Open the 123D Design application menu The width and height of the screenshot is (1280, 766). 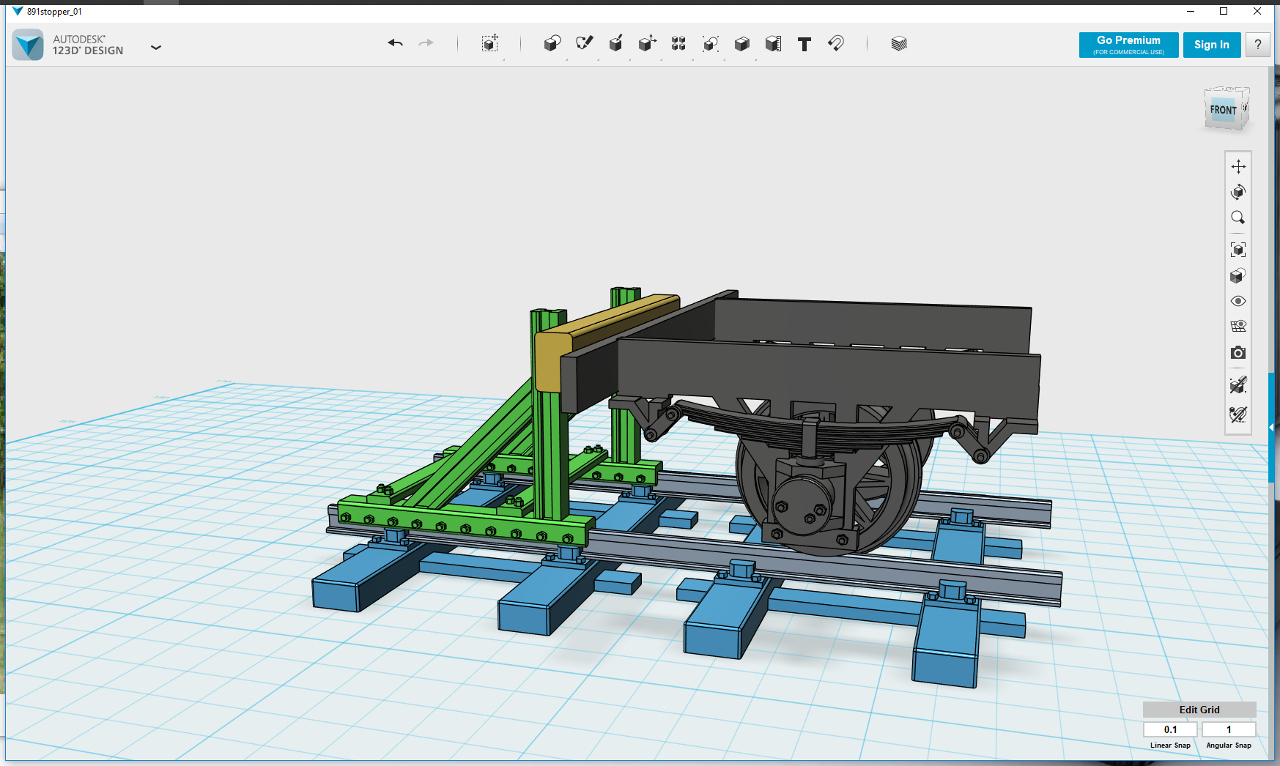(156, 46)
